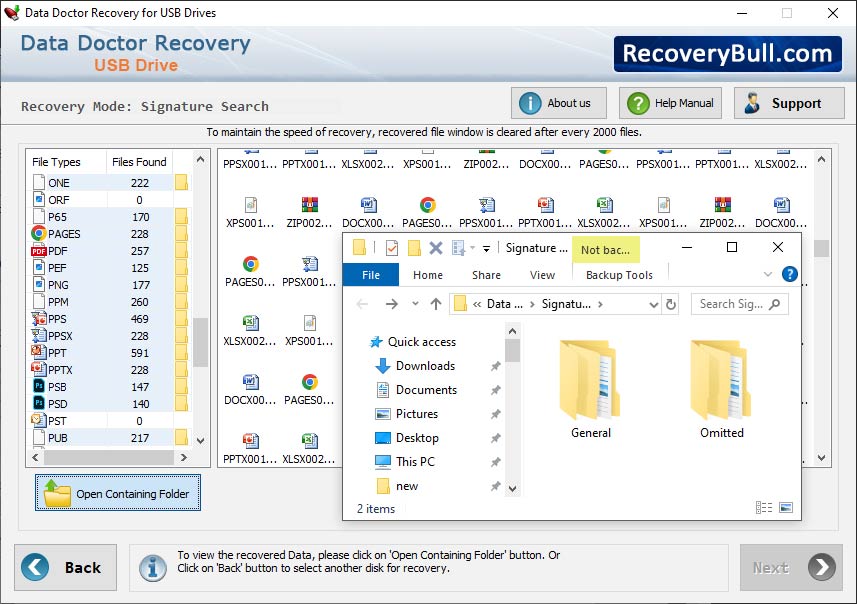Open Pictures in navigation pane
The width and height of the screenshot is (857, 604).
tap(407, 414)
